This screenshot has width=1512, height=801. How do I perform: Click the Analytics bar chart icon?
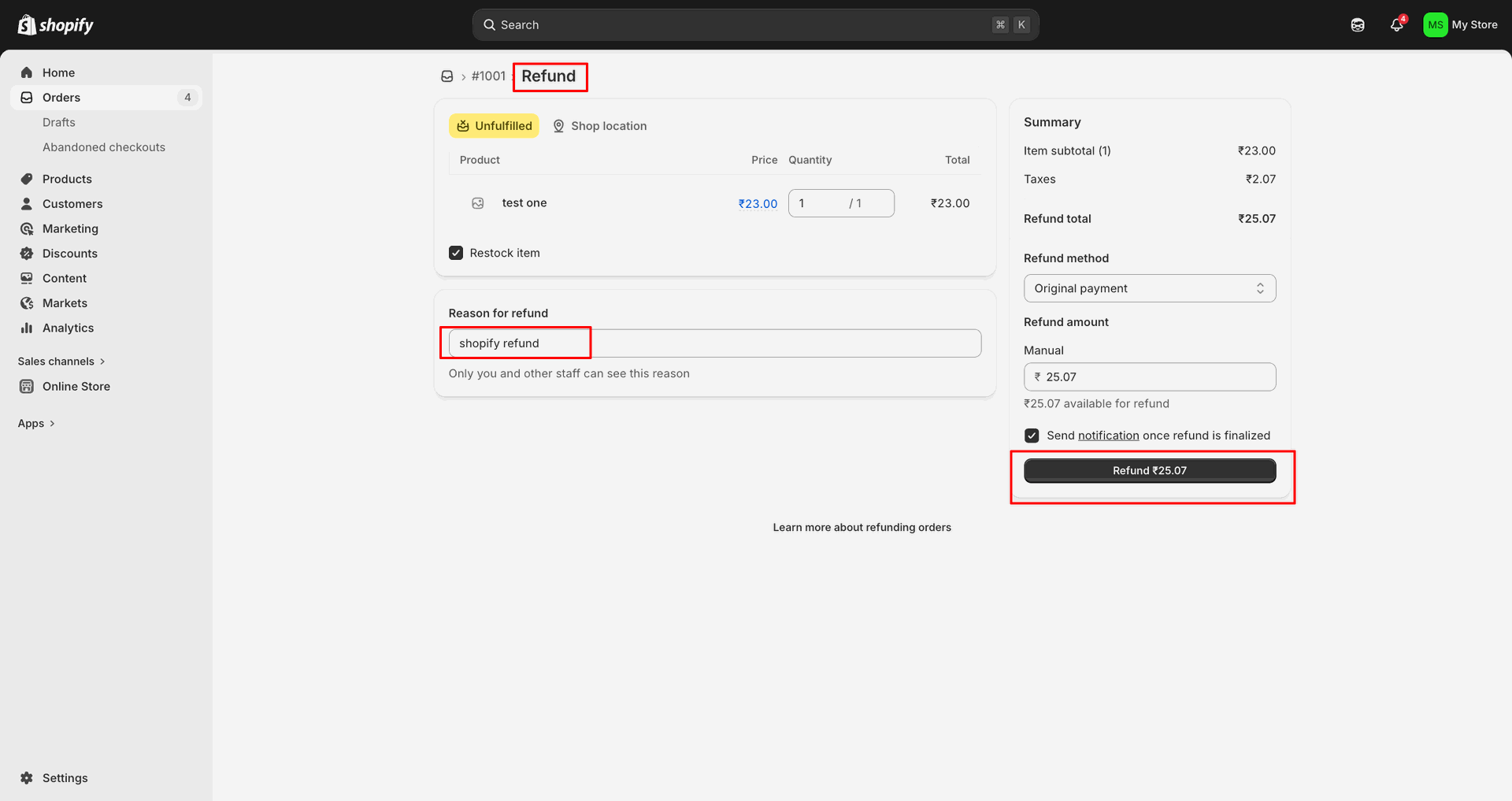(x=27, y=328)
